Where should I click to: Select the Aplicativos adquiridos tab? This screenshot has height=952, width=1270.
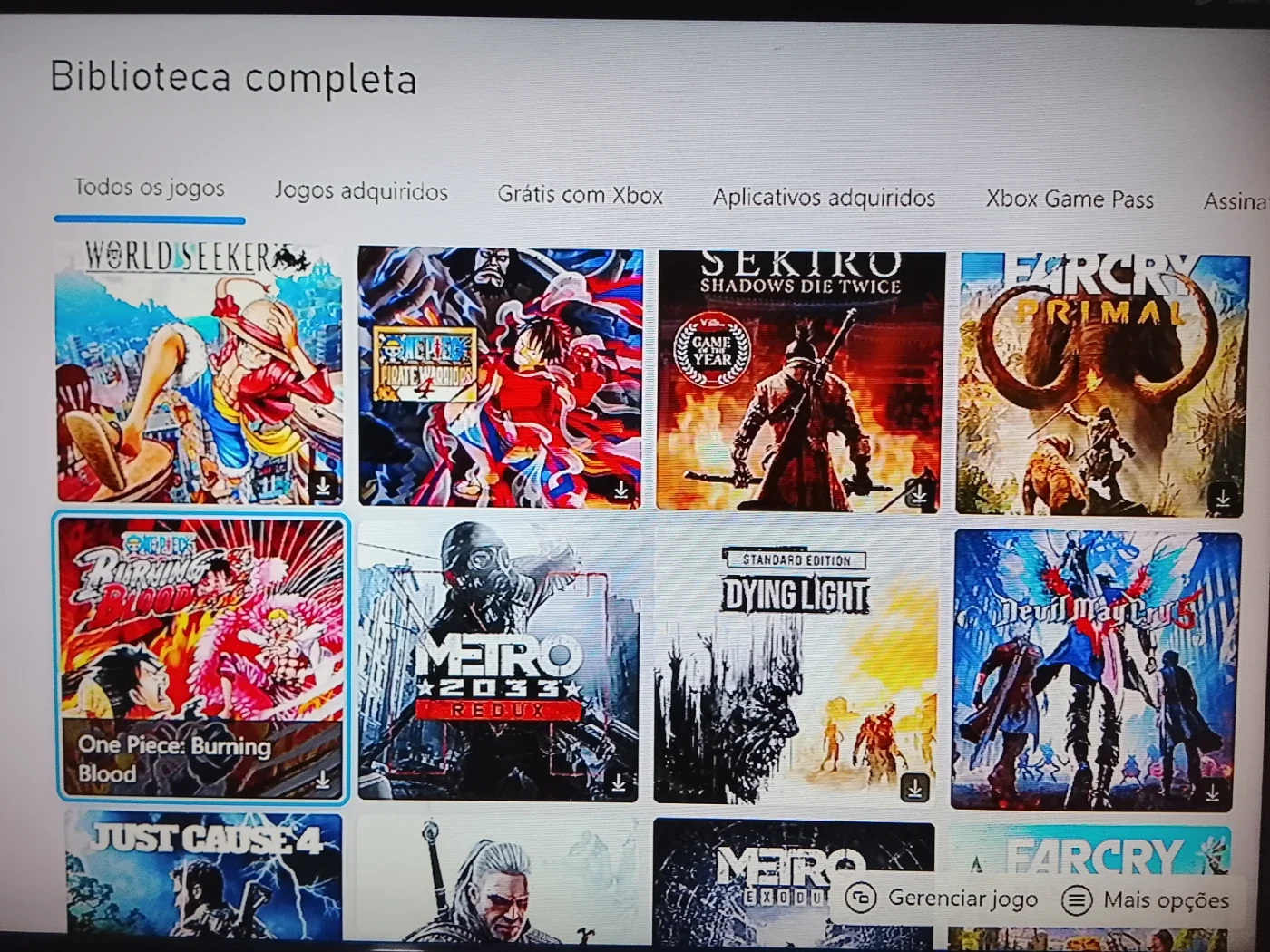[x=824, y=197]
